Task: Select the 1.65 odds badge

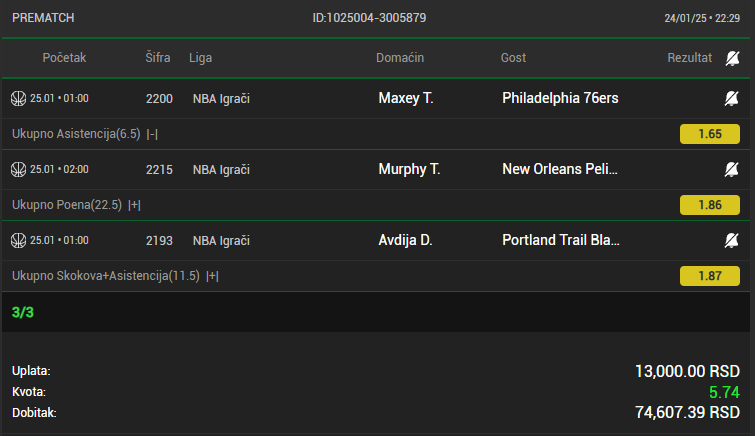Action: pos(710,134)
